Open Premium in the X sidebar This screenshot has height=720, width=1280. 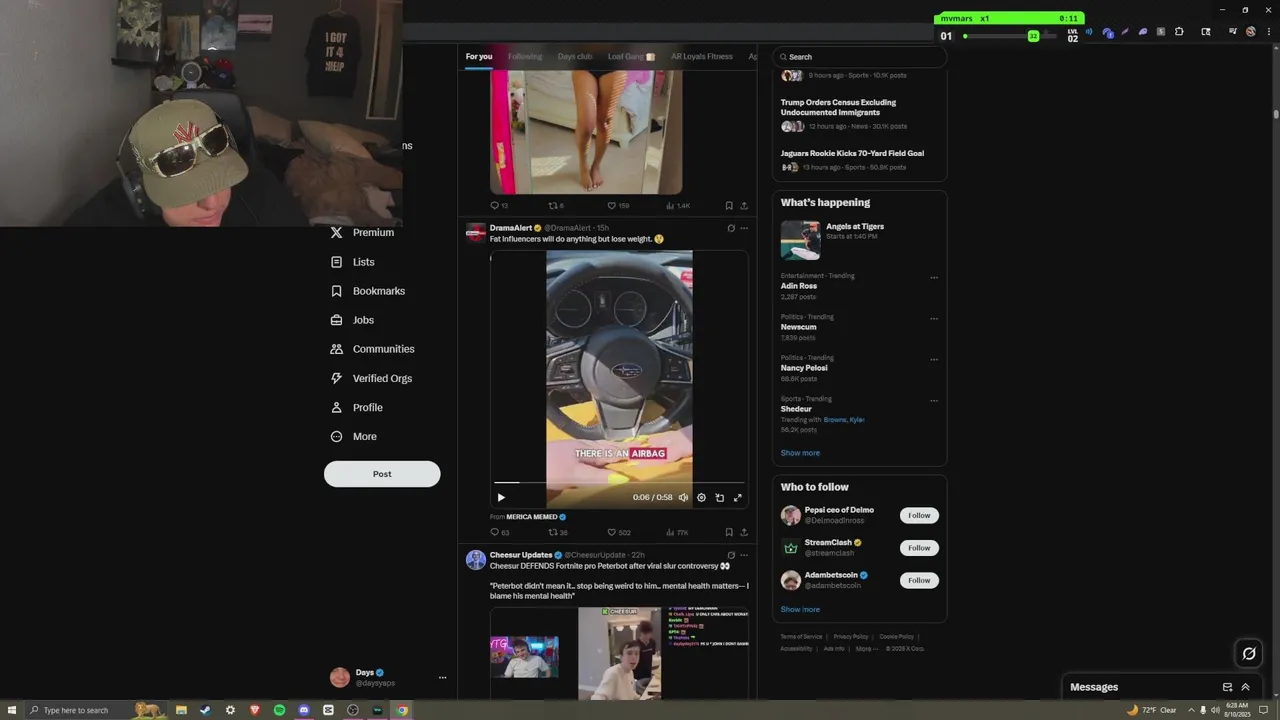coord(362,232)
